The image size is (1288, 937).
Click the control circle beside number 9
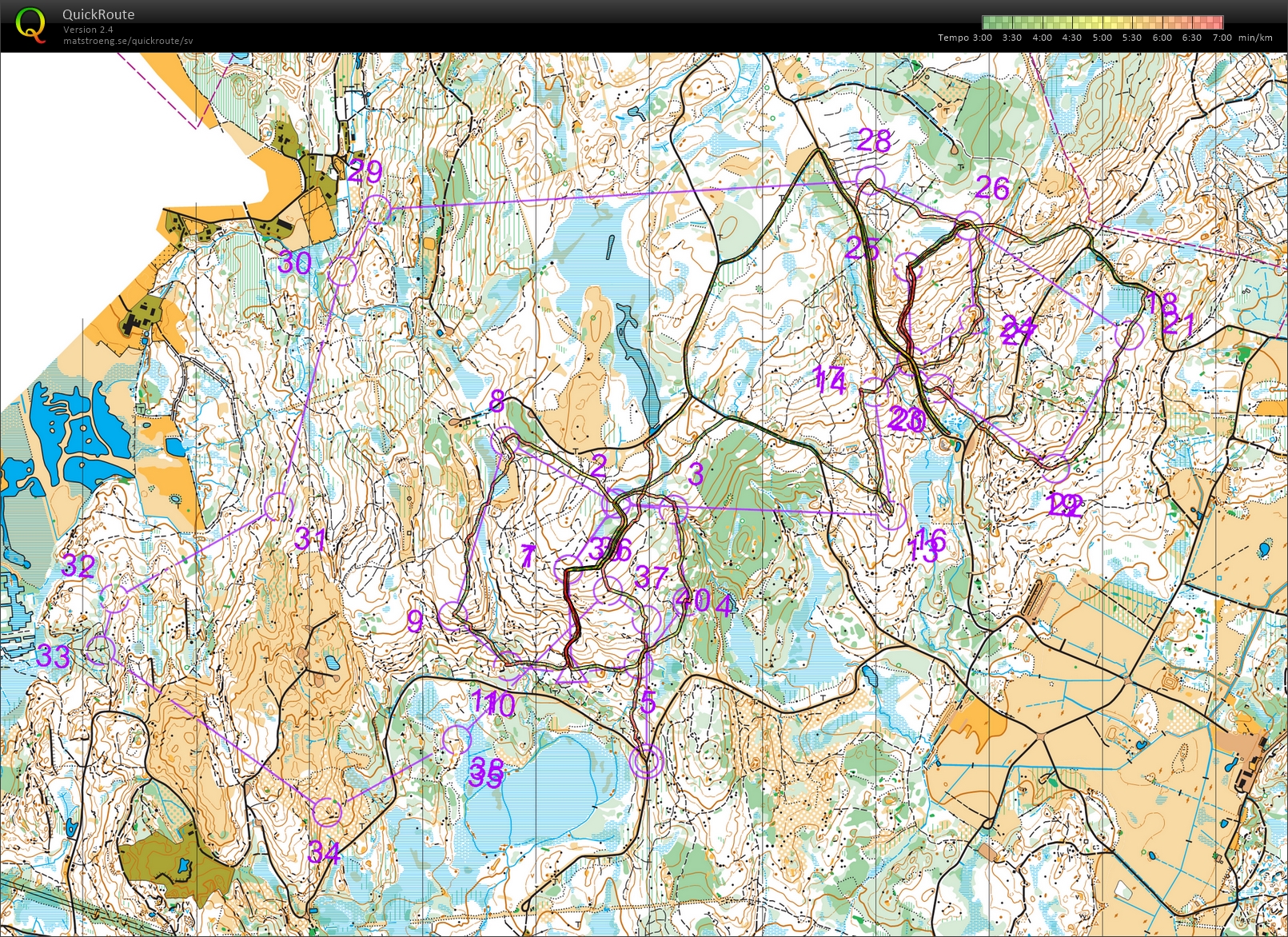pyautogui.click(x=453, y=616)
